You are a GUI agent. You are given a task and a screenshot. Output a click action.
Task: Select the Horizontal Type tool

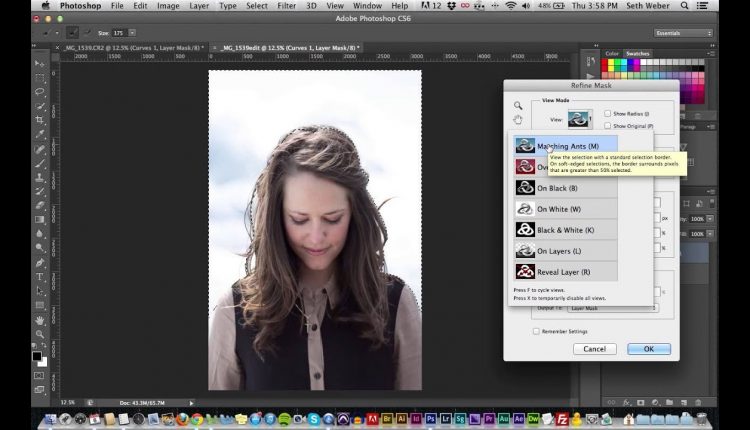(x=39, y=277)
